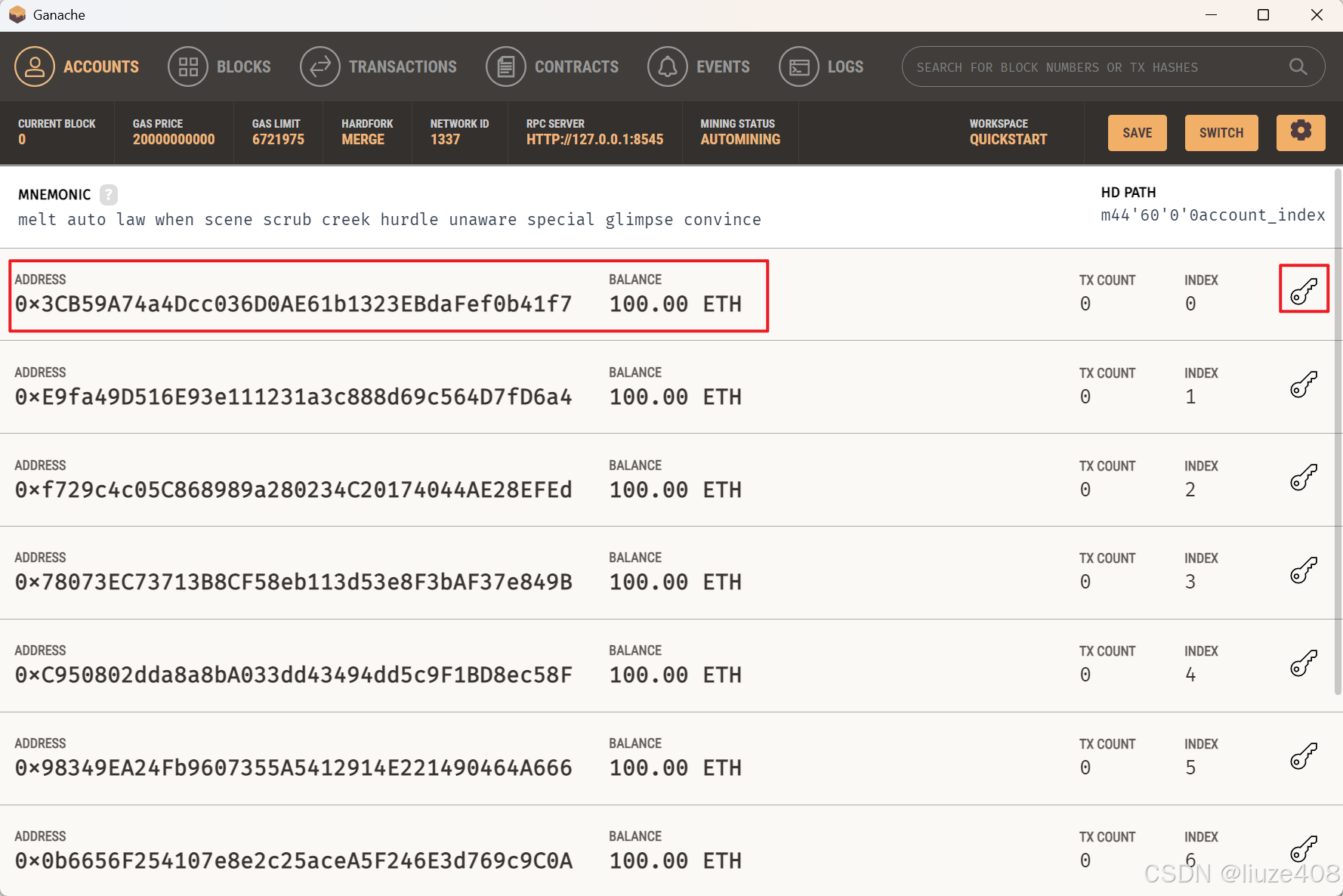Screen dimensions: 1343x896
Task: Show private key for account index 3
Action: click(x=1304, y=570)
